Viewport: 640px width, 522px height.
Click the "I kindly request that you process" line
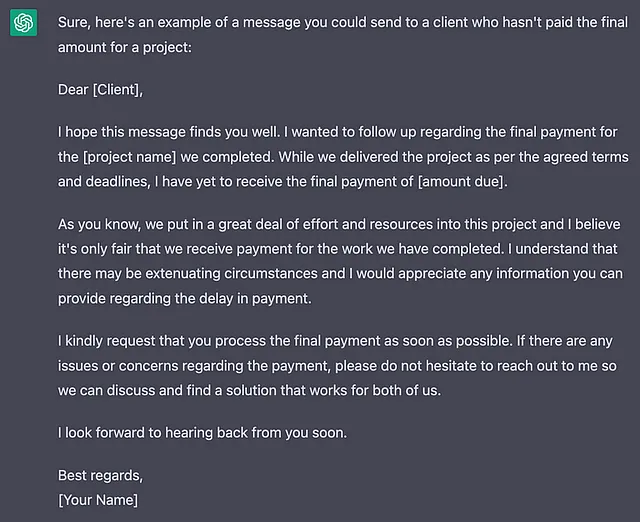335,341
